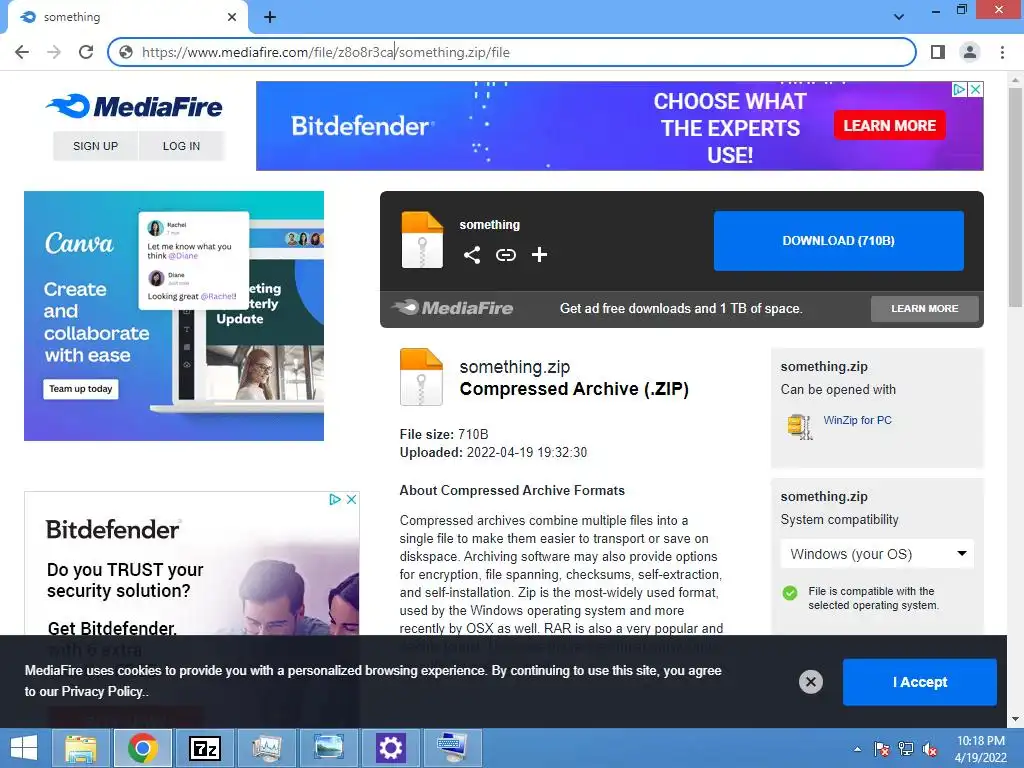
Task: Open the photo viewer taskbar icon
Action: point(328,748)
